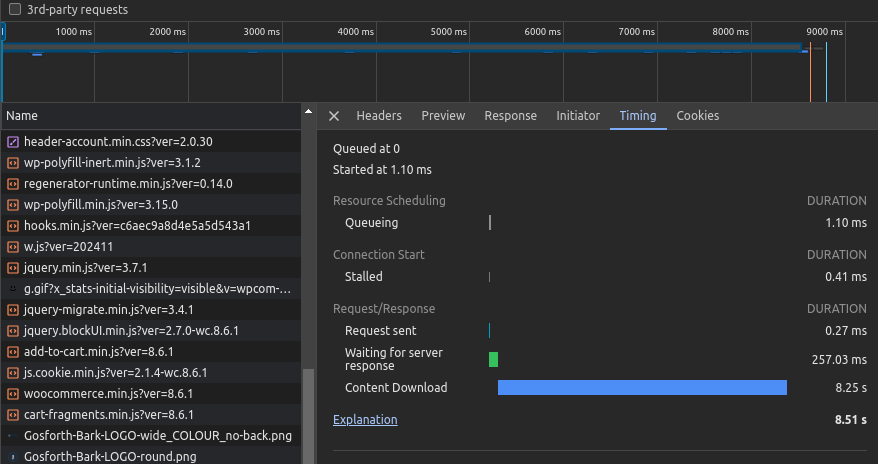Viewport: 878px width, 464px height.
Task: Click the 5000 ms mark in overview timeline
Action: (449, 32)
